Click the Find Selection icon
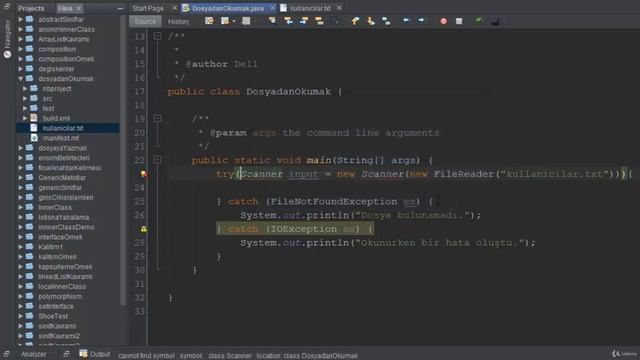 point(272,21)
